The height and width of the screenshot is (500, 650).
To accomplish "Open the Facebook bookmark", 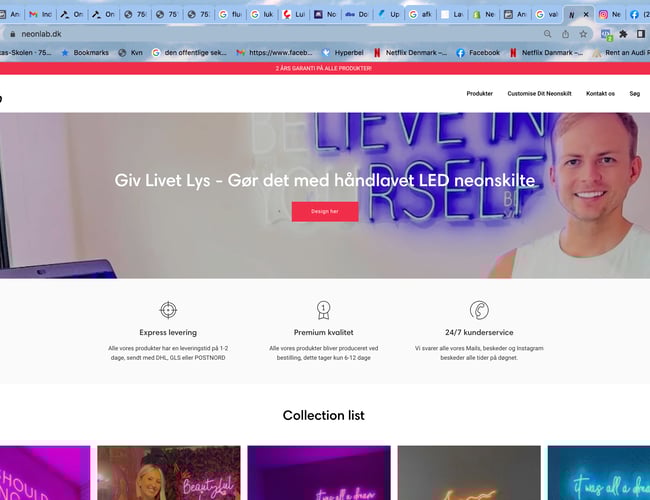I will coord(478,53).
